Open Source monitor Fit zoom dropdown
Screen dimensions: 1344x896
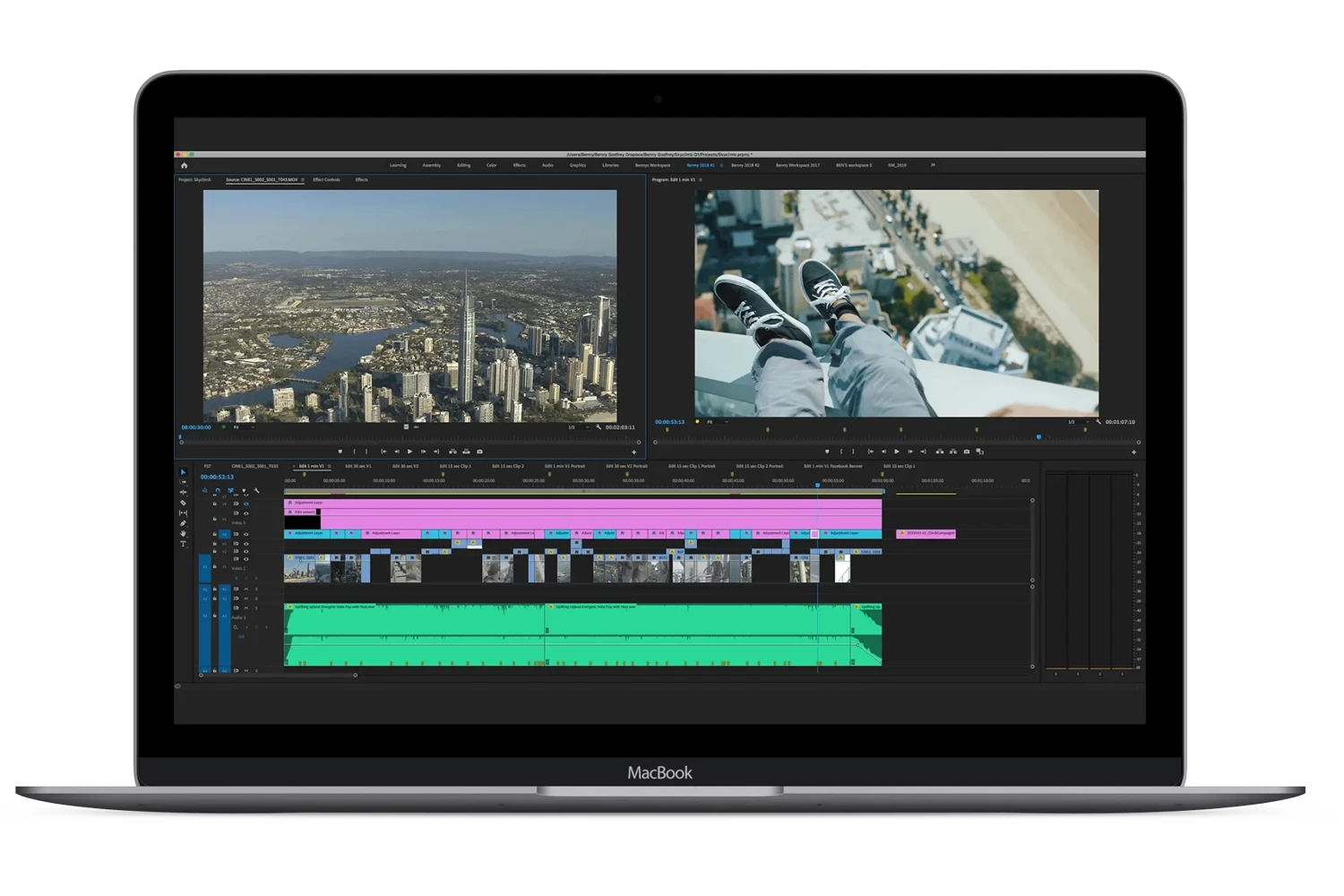click(x=244, y=427)
